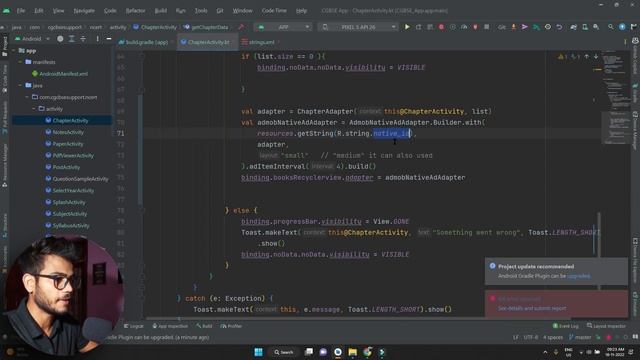Collapse the manifests folder
This screenshot has height=360, width=640.
tap(20, 62)
